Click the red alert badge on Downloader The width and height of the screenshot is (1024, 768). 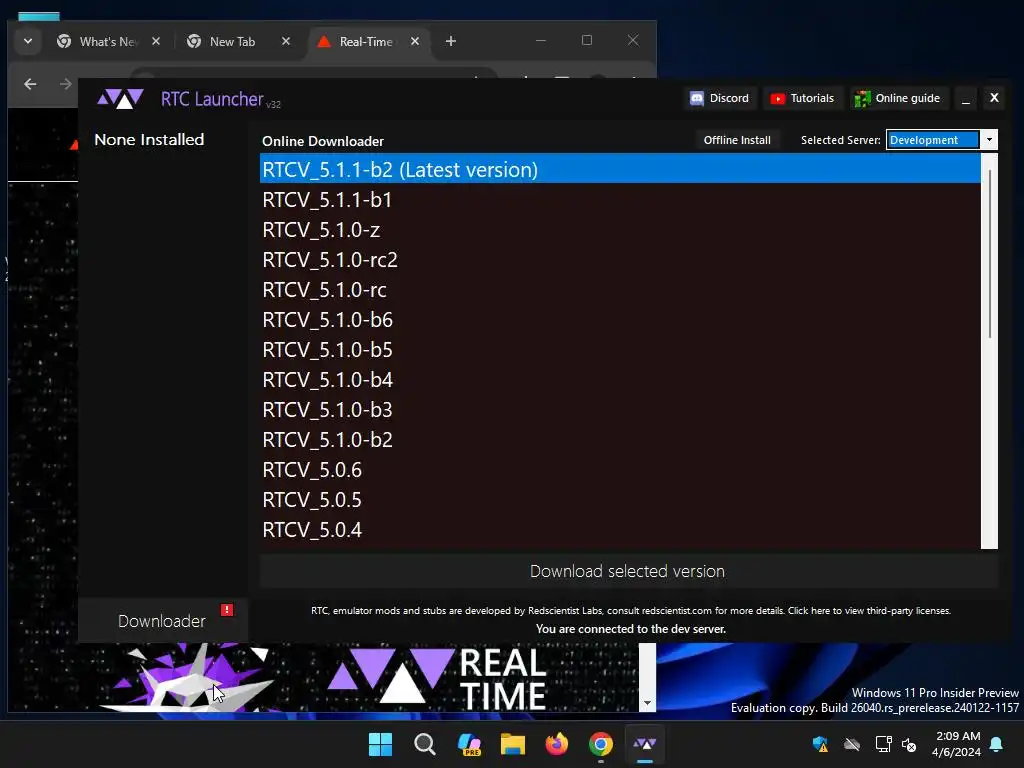tap(227, 609)
